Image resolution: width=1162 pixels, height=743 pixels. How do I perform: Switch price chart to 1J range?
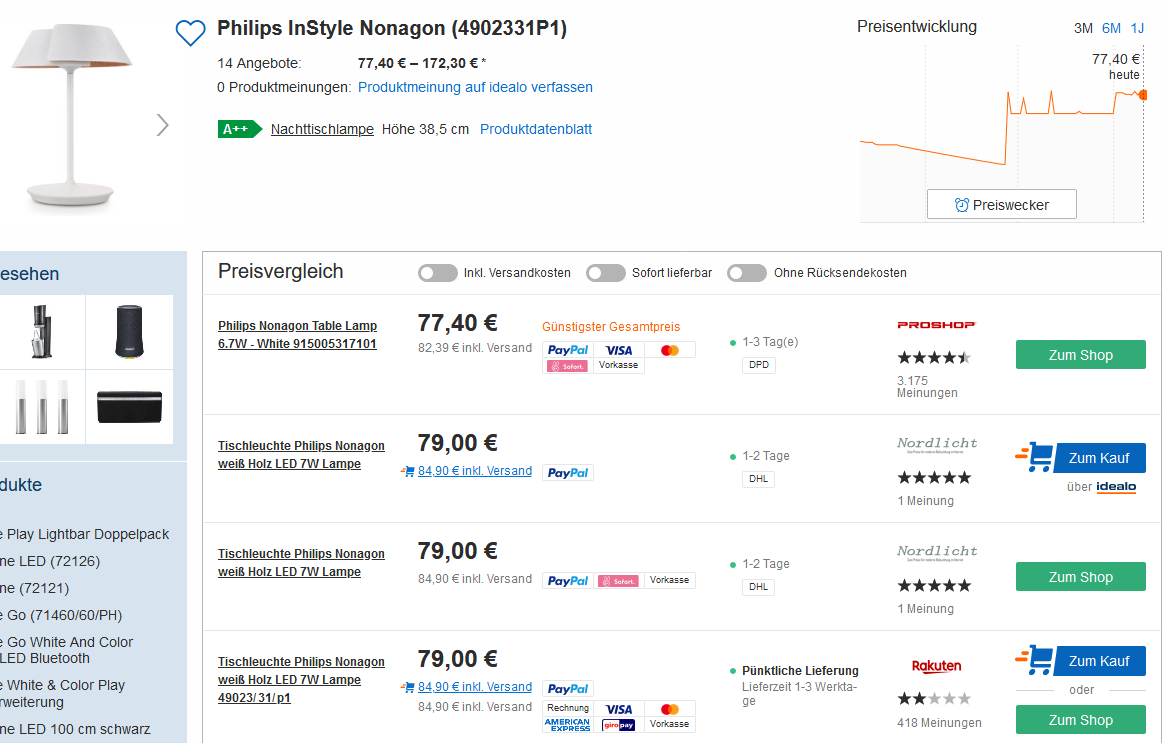[1137, 28]
